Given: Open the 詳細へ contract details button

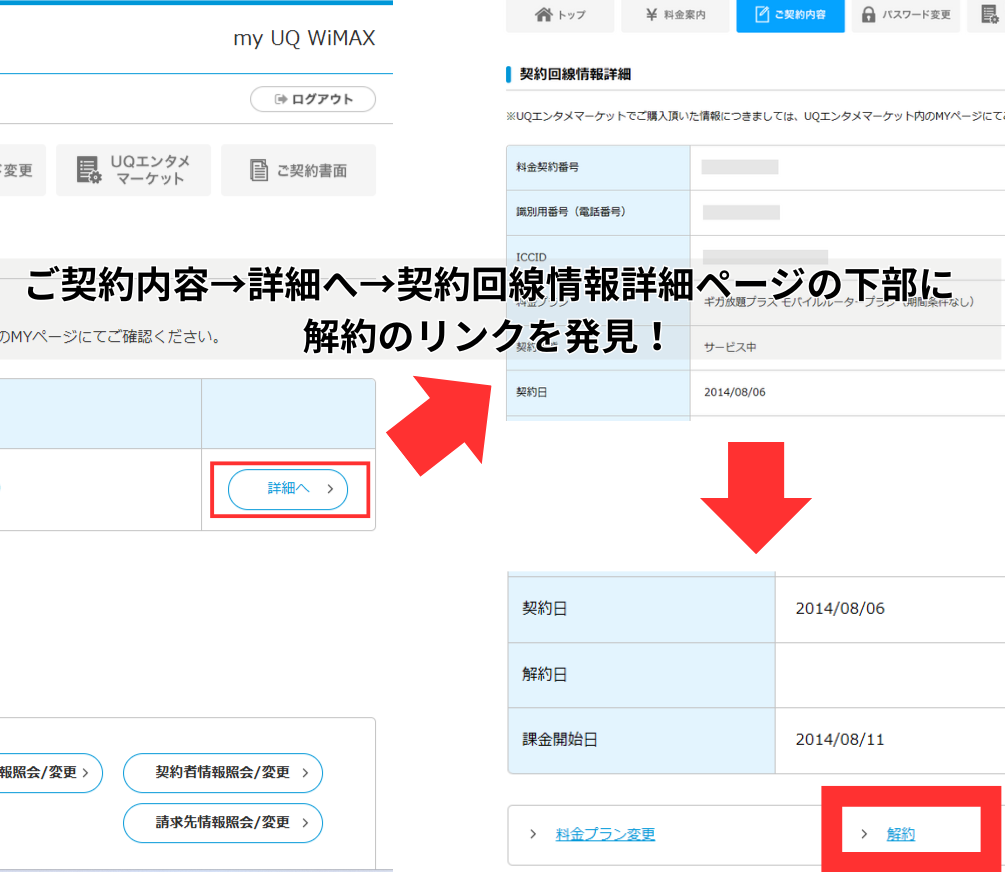Looking at the screenshot, I should 288,489.
